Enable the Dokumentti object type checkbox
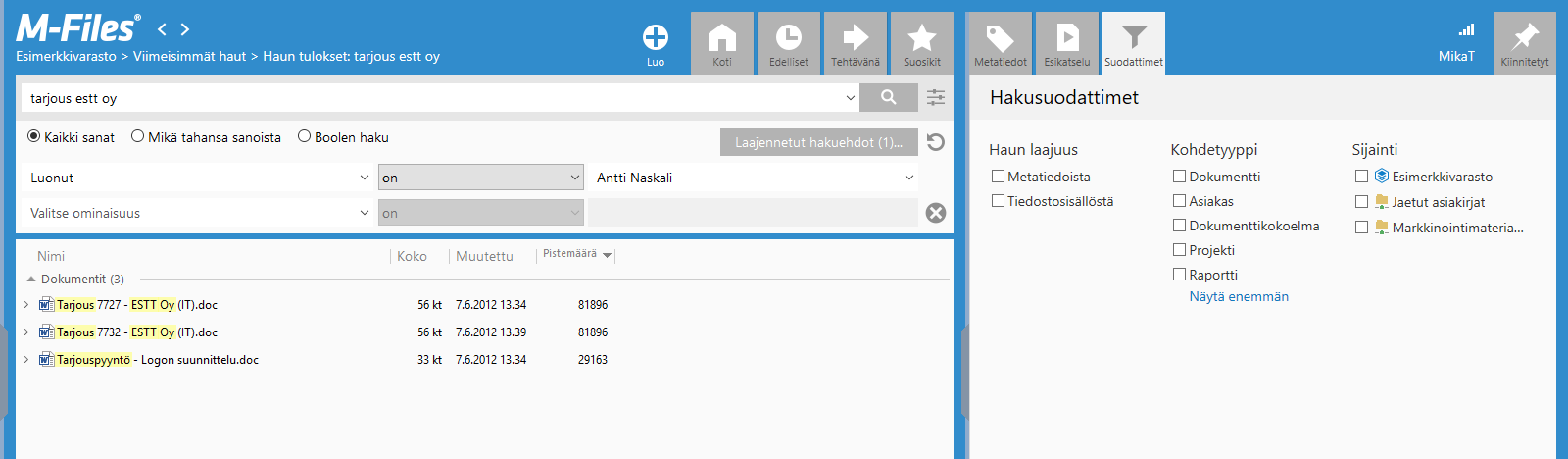 1180,177
